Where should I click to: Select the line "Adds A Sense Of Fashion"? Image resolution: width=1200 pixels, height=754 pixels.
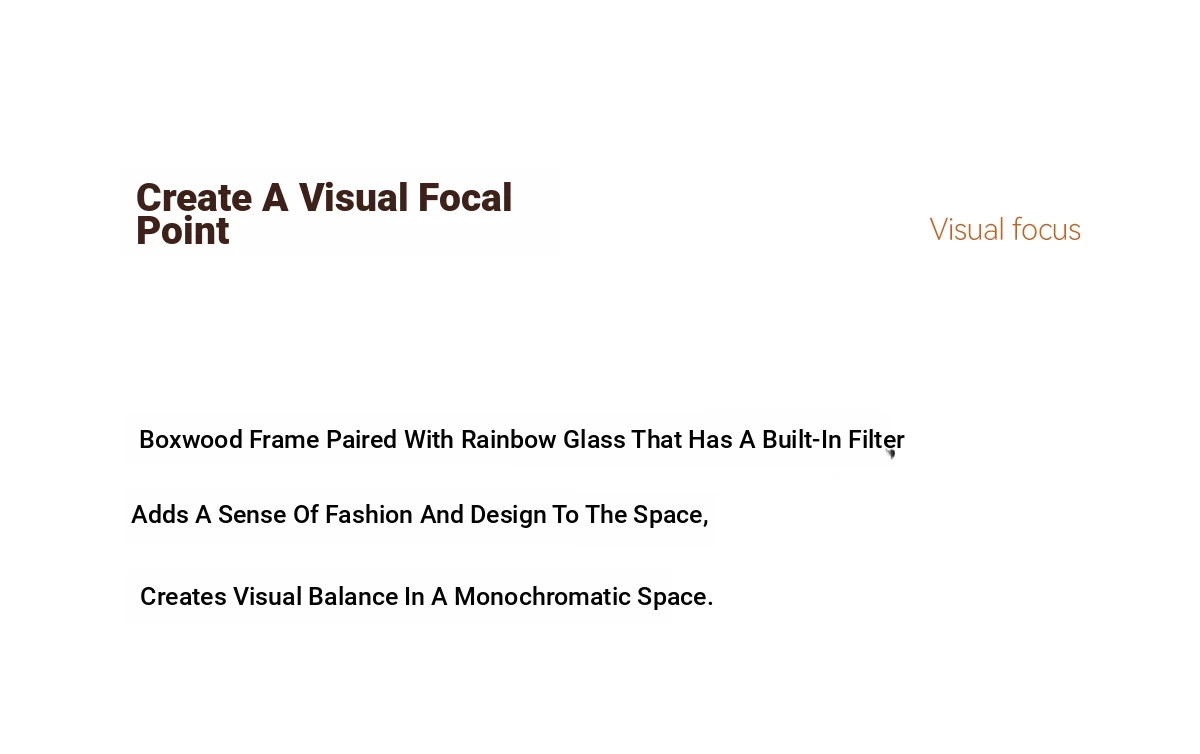pyautogui.click(x=420, y=515)
